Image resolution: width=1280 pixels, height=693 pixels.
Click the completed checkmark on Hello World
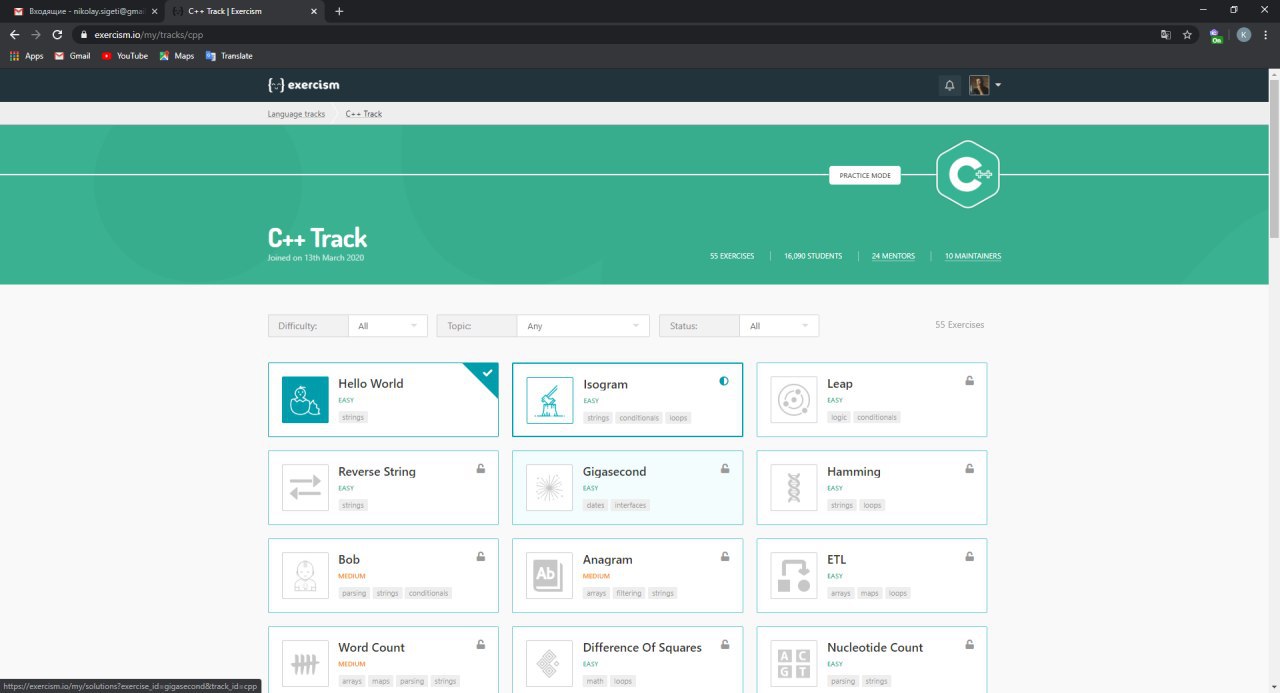487,372
